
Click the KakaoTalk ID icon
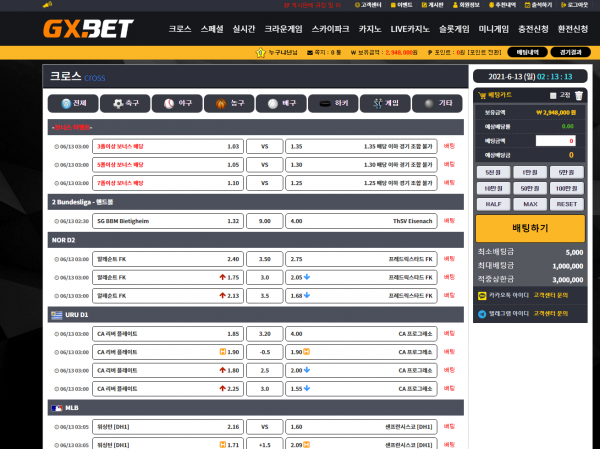click(x=482, y=296)
